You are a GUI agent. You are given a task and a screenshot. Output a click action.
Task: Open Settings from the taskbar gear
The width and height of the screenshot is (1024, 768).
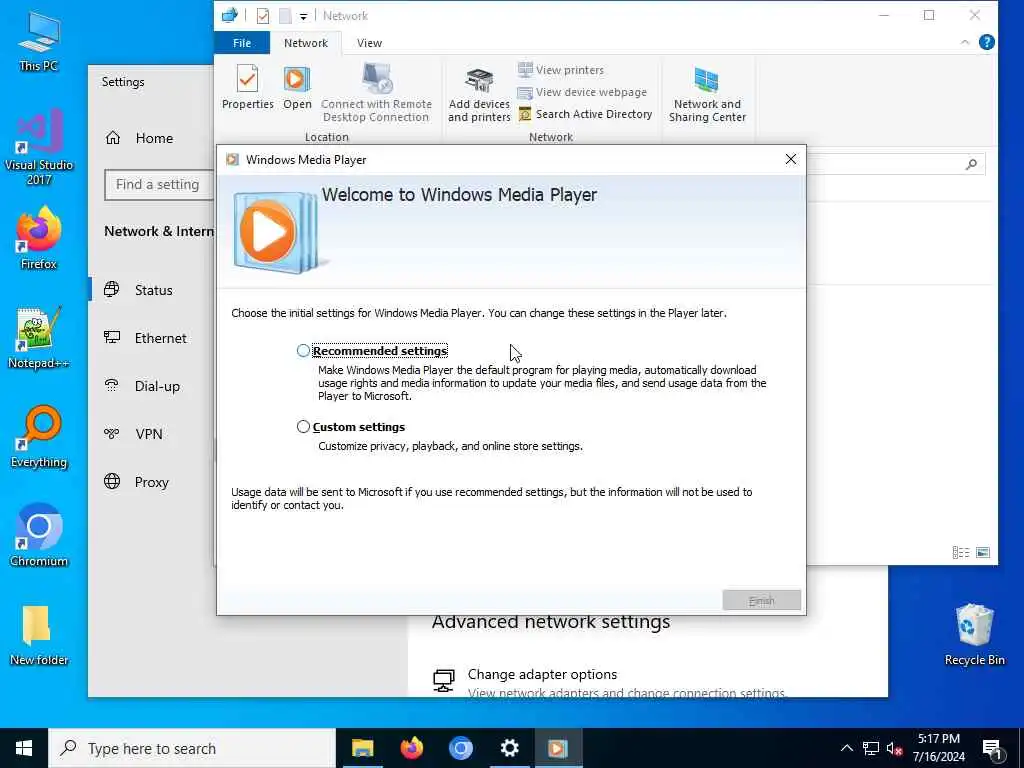coord(509,748)
